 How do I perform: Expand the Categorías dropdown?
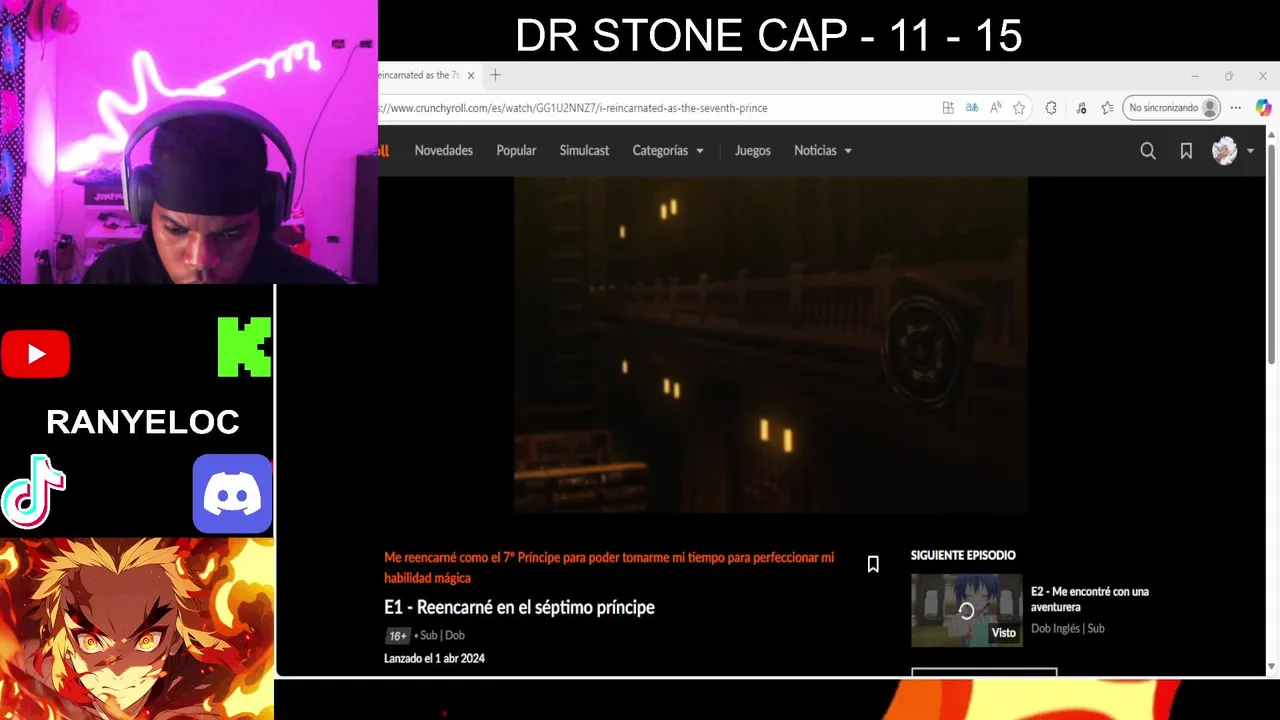(x=668, y=151)
